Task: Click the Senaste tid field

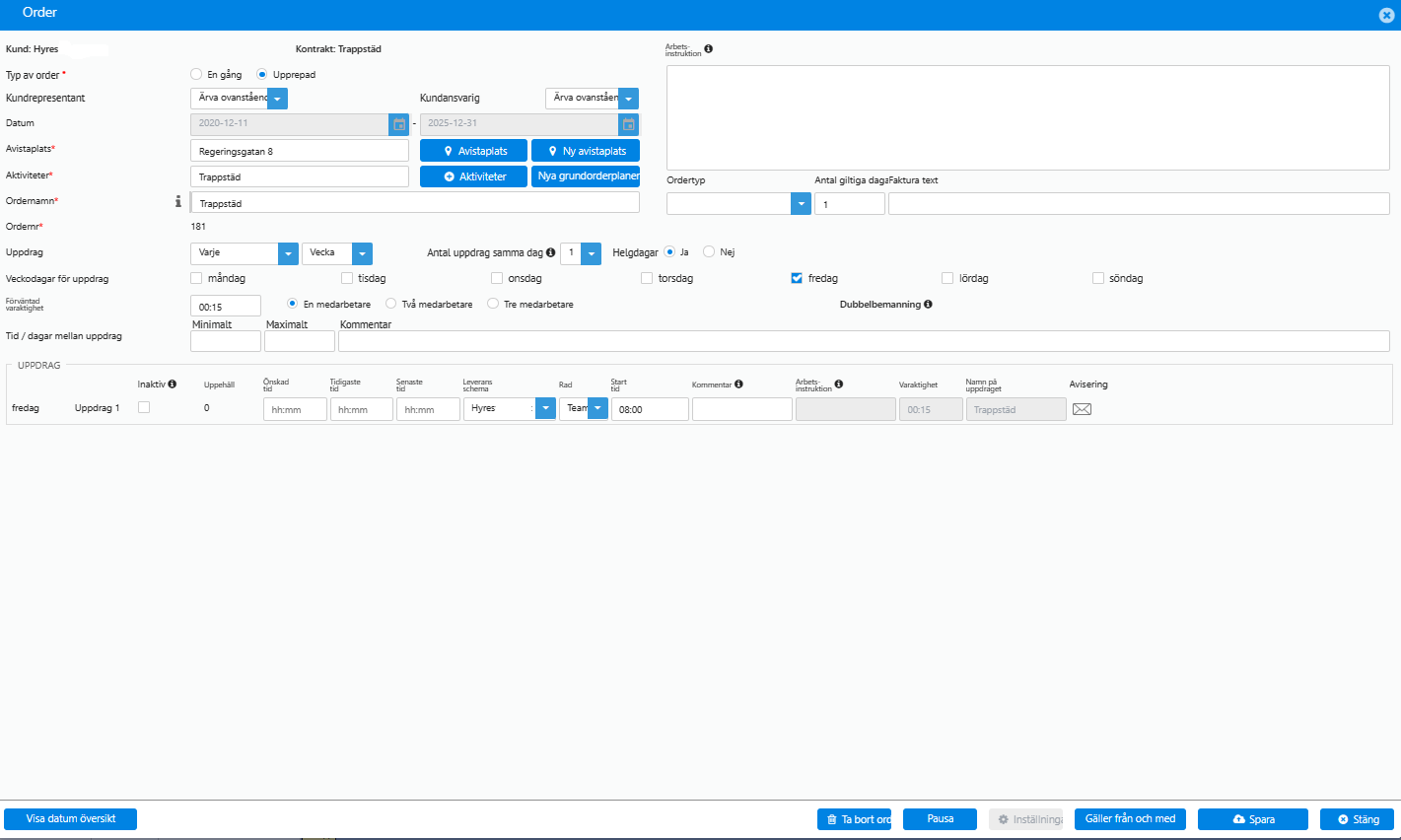Action: click(x=428, y=409)
